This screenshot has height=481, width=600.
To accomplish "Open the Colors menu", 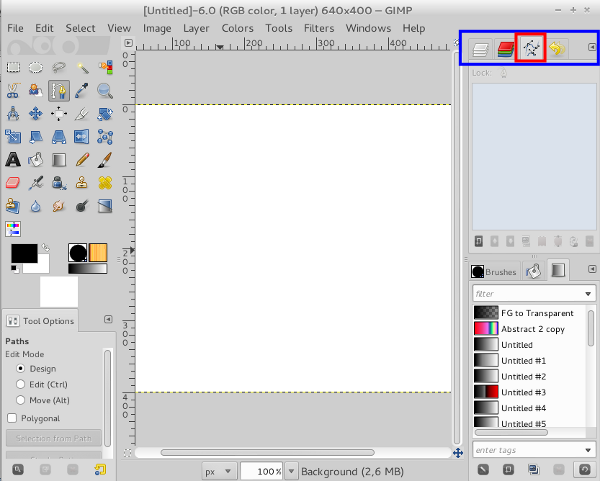I will (x=237, y=28).
